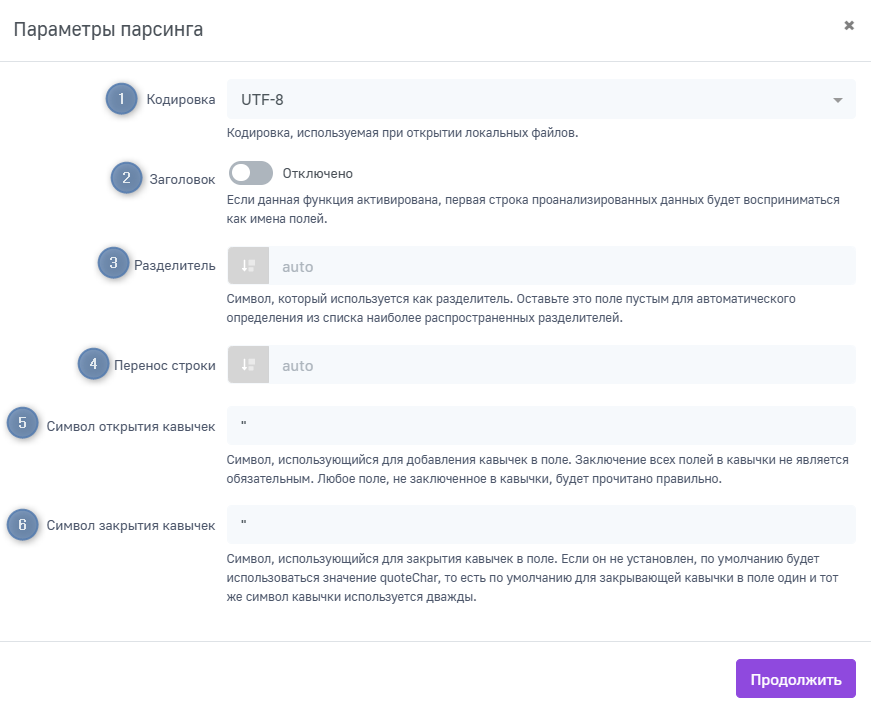Click badge 5 by Символ открытия кавычек
The width and height of the screenshot is (871, 713).
(22, 423)
